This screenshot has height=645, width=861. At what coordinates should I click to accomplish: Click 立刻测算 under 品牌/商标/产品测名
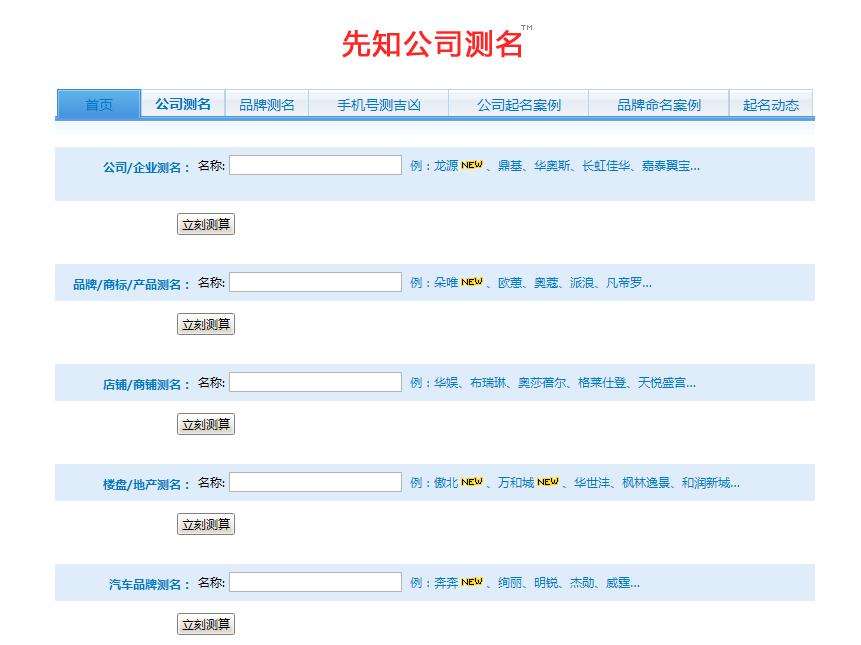[x=206, y=324]
